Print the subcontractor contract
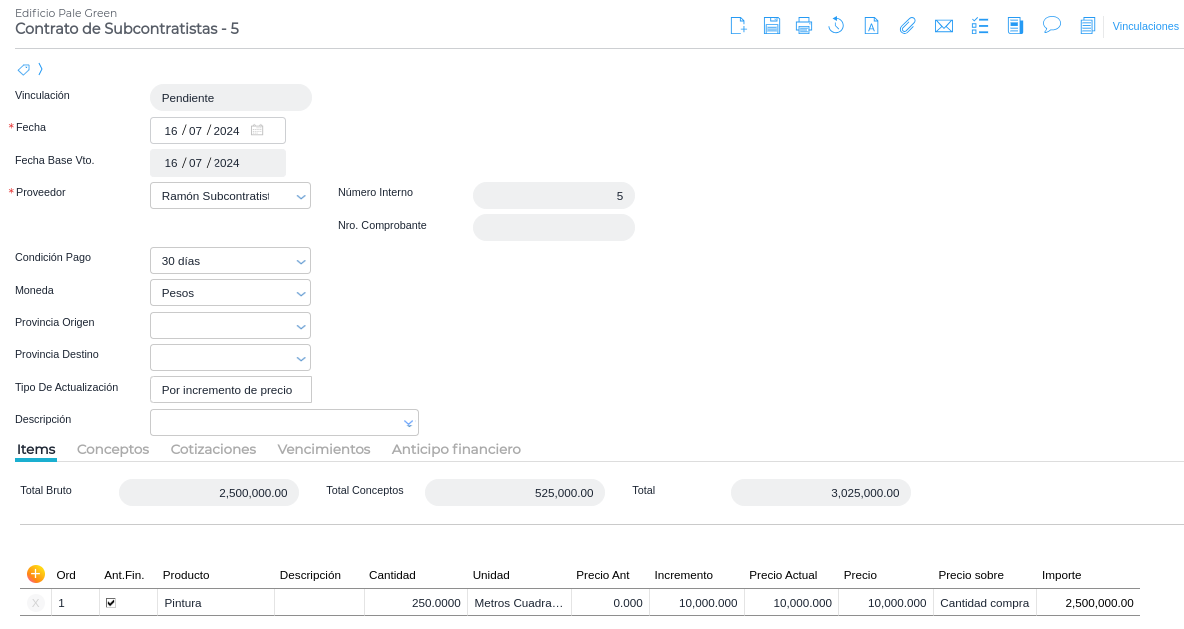Screen dimensions: 1184x629 [804, 26]
